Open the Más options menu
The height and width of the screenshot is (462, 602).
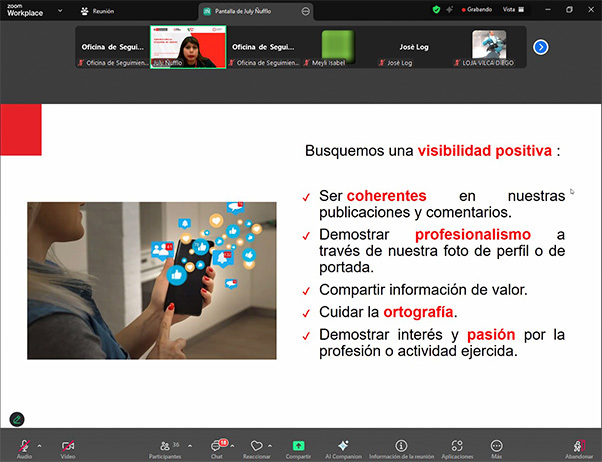pos(496,449)
